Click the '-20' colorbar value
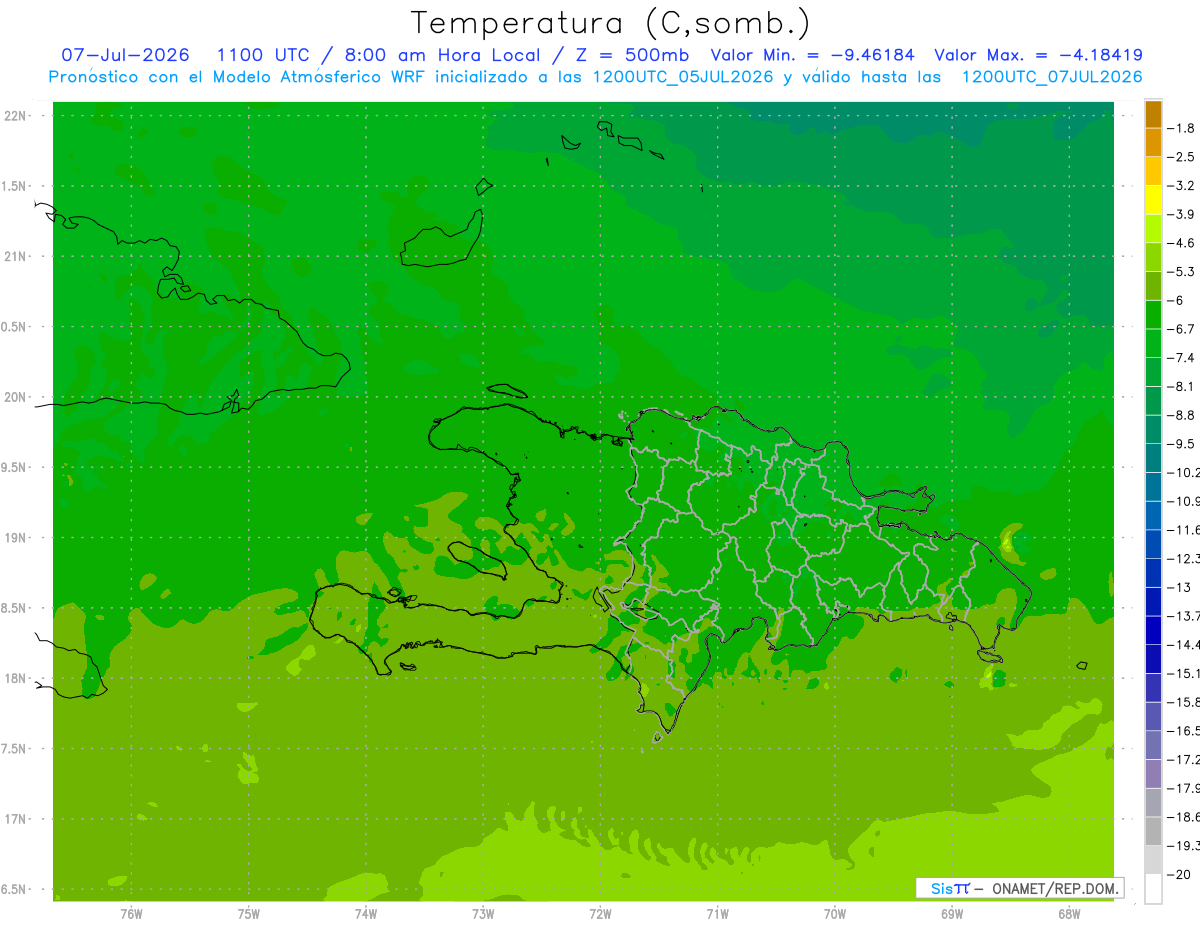This screenshot has width=1200, height=927. tap(1180, 874)
